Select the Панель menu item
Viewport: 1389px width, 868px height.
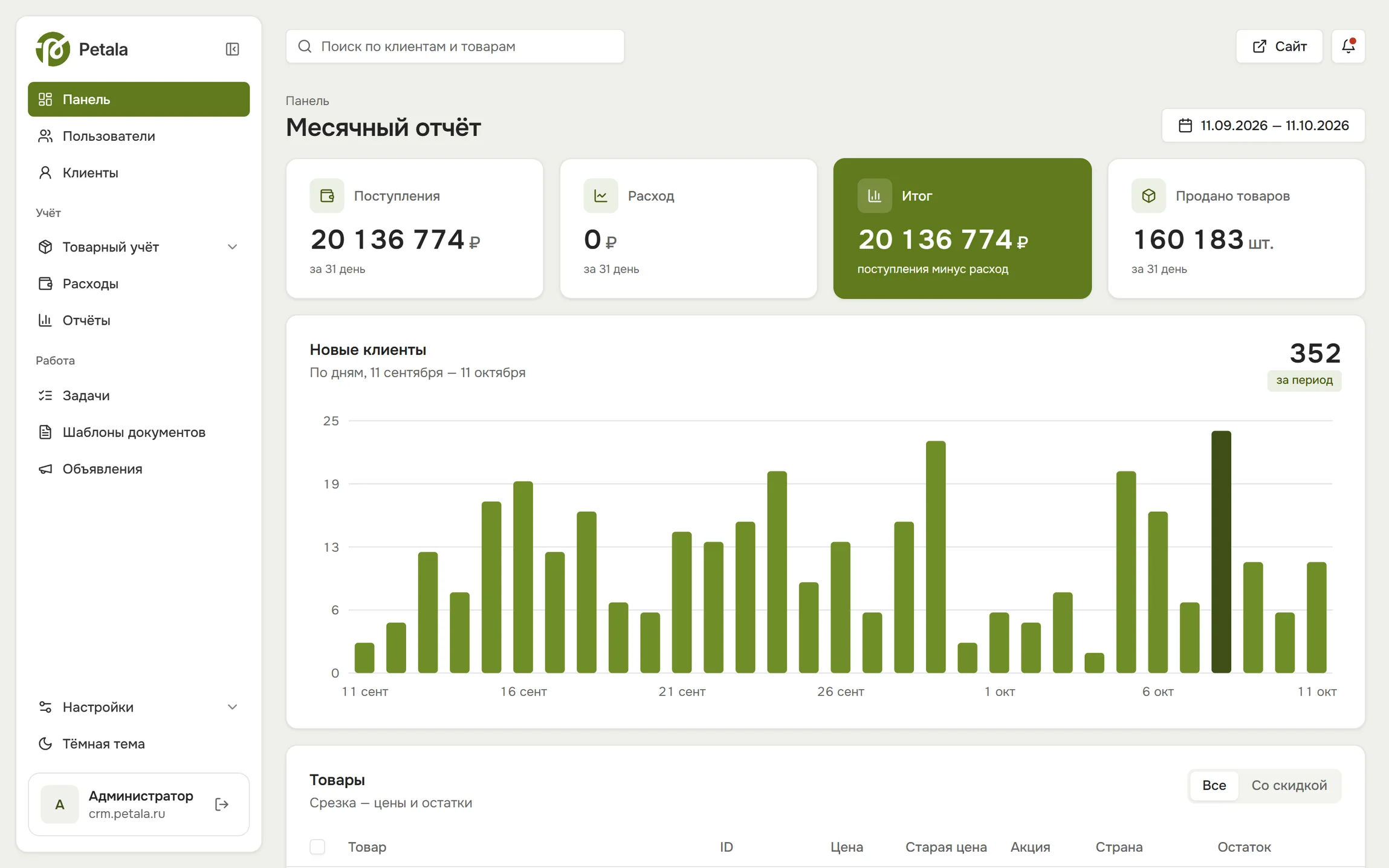(x=138, y=99)
